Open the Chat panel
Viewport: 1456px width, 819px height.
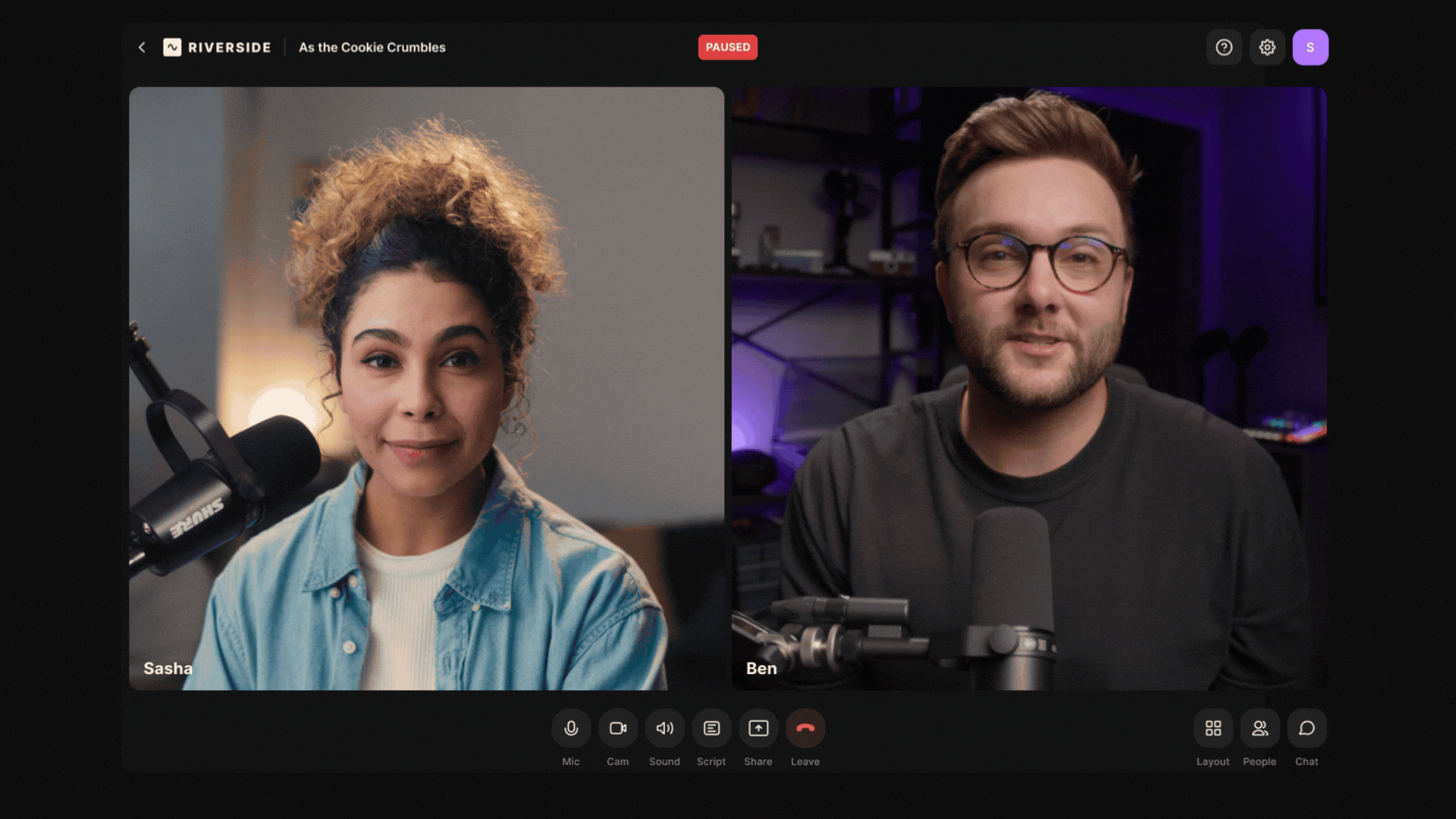[x=1307, y=728]
